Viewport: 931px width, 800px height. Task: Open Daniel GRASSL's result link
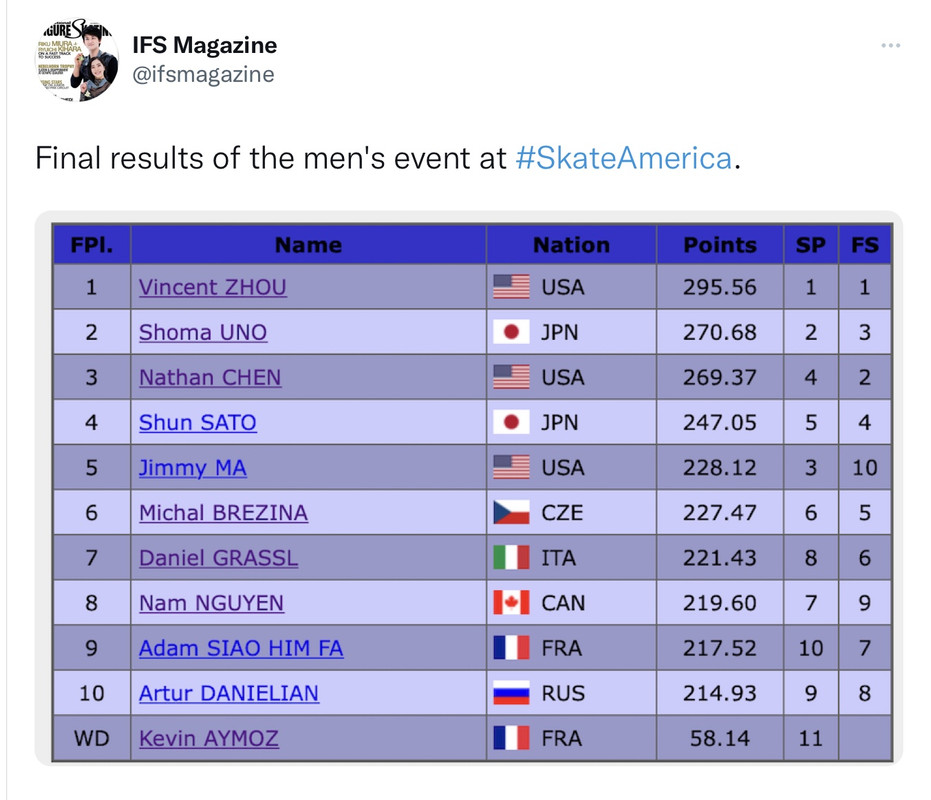[218, 558]
